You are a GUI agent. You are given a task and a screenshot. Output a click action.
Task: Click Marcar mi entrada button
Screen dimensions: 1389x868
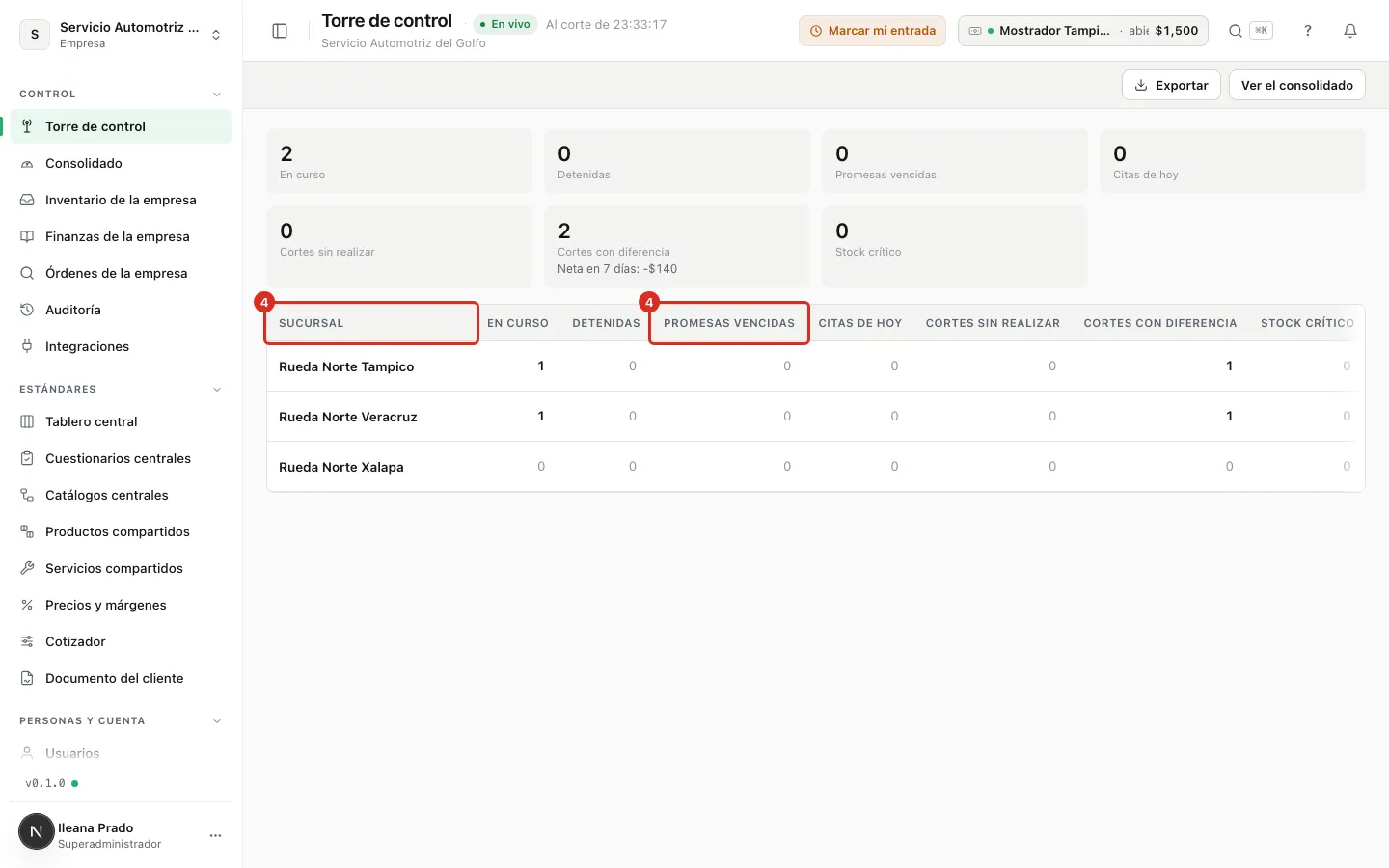872,31
